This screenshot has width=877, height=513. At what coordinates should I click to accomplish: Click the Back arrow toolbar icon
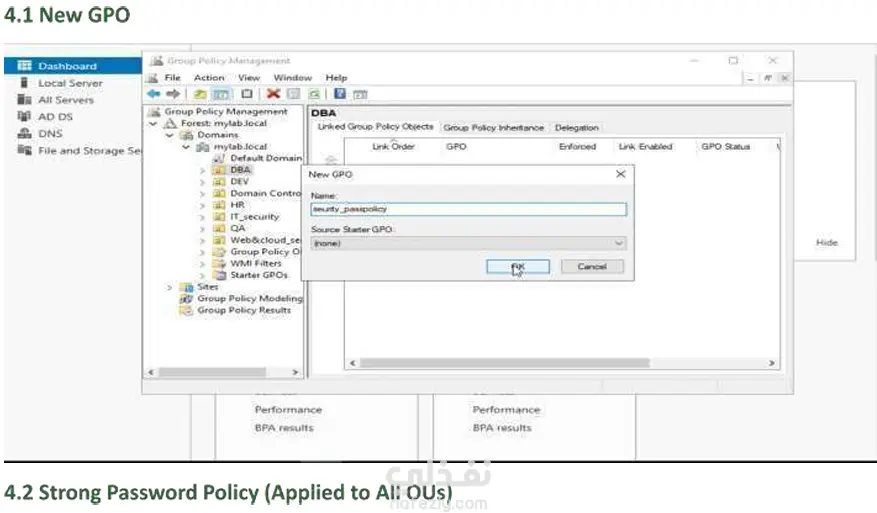154,94
